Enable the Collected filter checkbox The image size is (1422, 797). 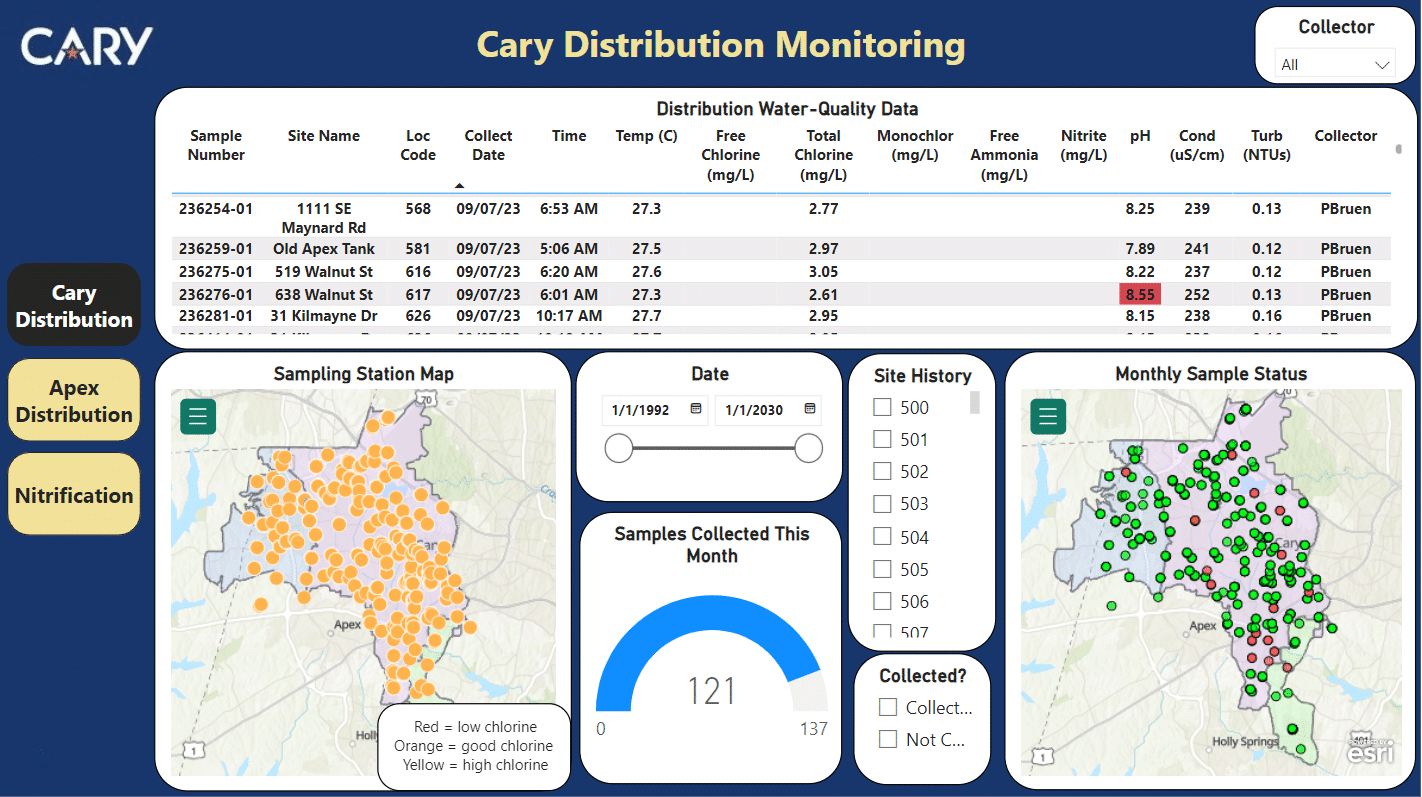887,707
